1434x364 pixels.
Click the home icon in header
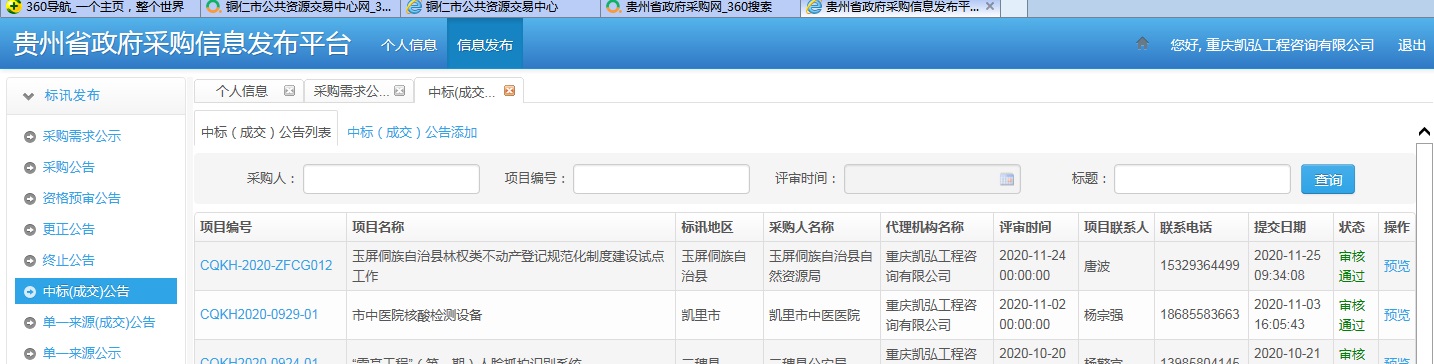click(1143, 44)
